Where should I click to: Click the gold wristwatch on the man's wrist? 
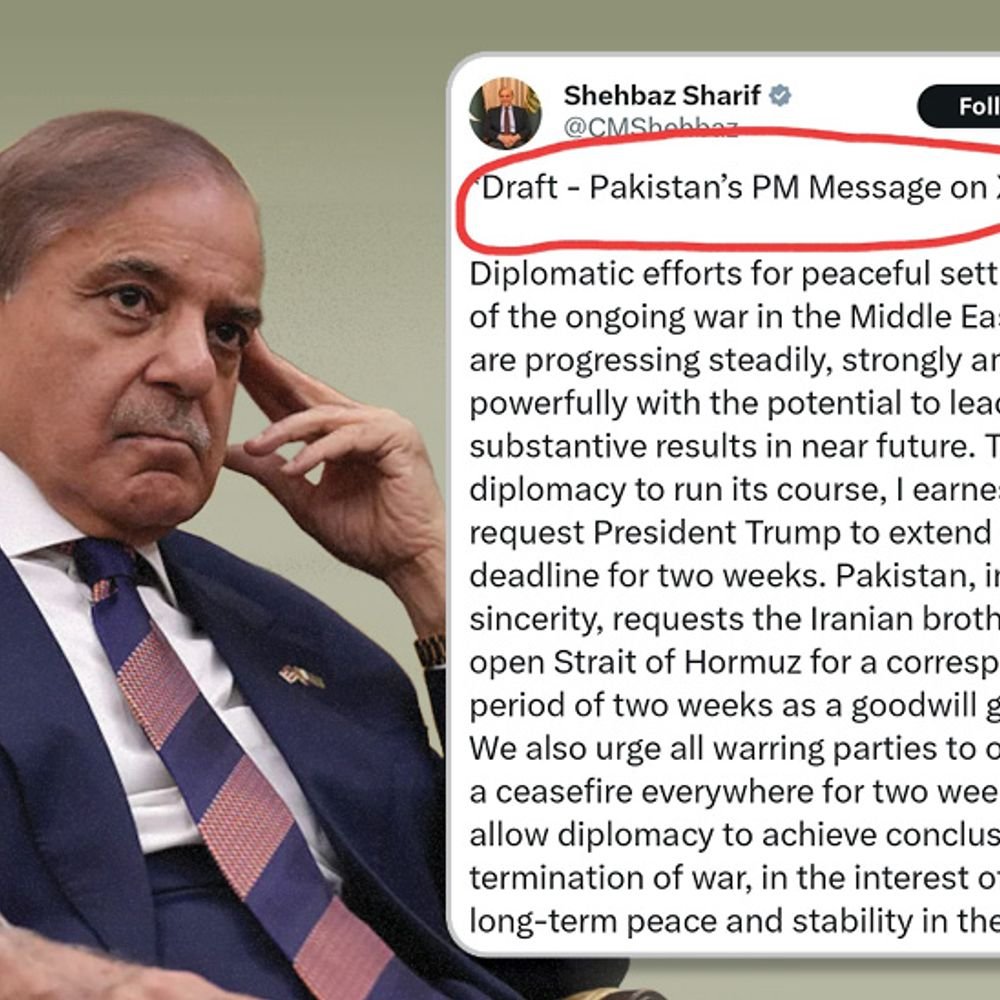click(x=430, y=651)
